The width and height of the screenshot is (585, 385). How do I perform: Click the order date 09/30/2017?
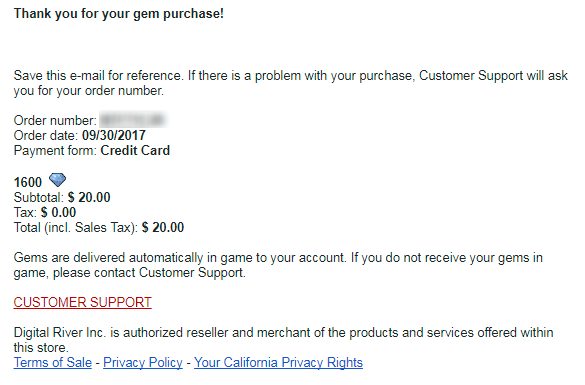114,135
